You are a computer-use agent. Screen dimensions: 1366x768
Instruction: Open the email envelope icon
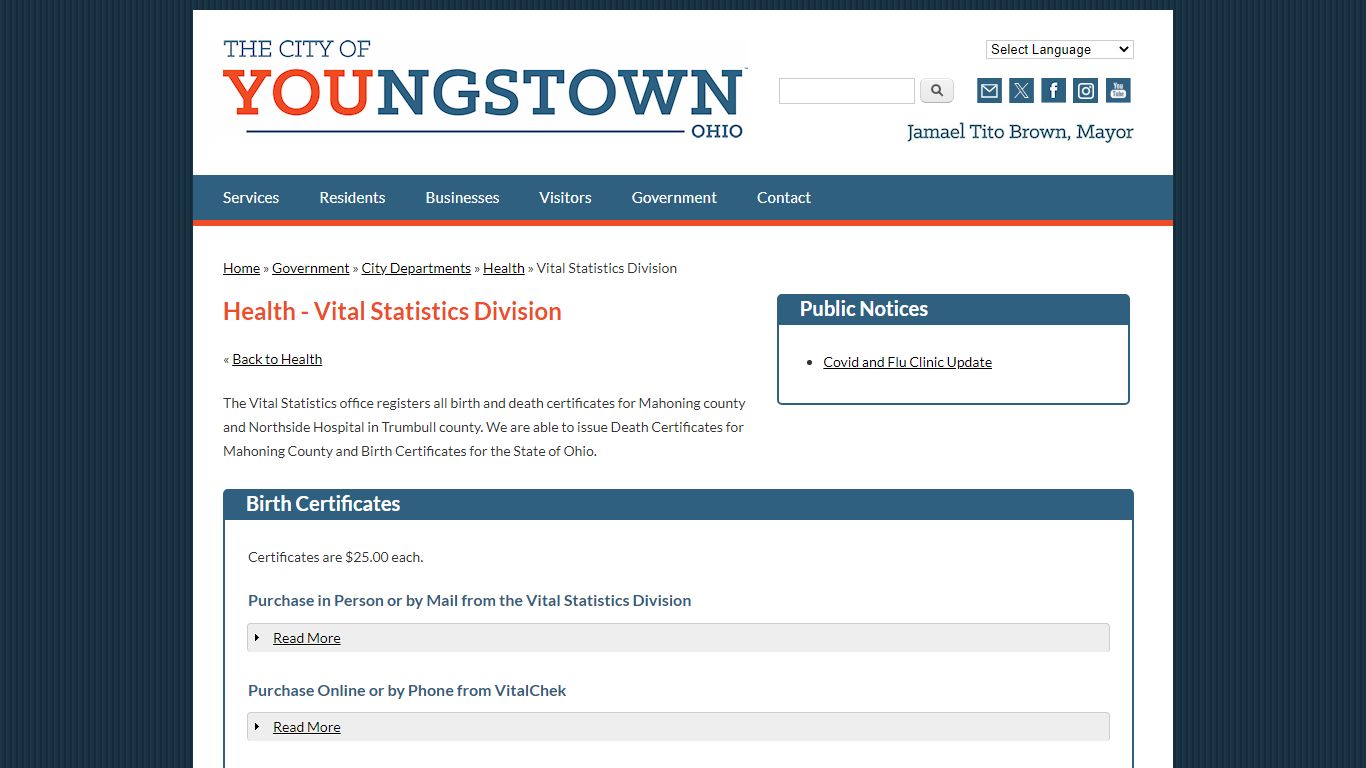point(989,91)
